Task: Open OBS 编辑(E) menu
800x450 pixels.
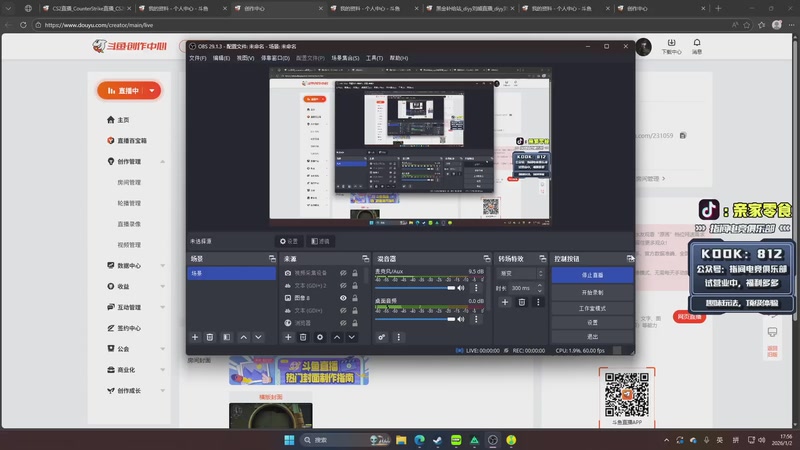Action: (x=221, y=58)
